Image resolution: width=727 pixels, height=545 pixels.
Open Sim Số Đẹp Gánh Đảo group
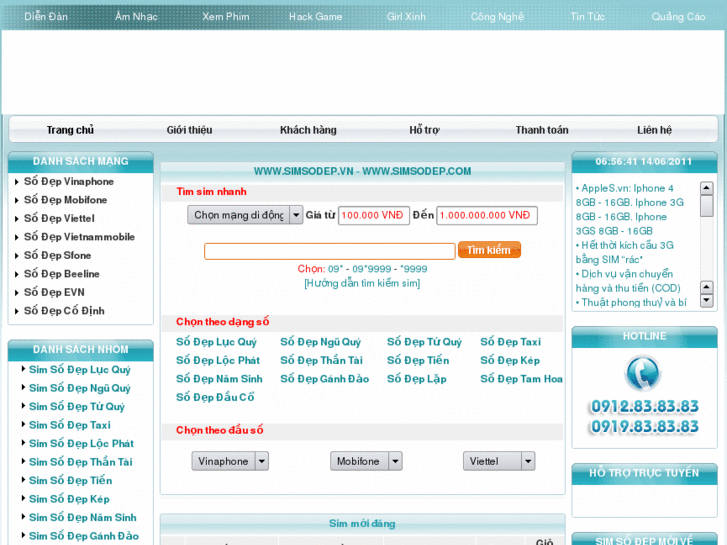click(x=84, y=536)
